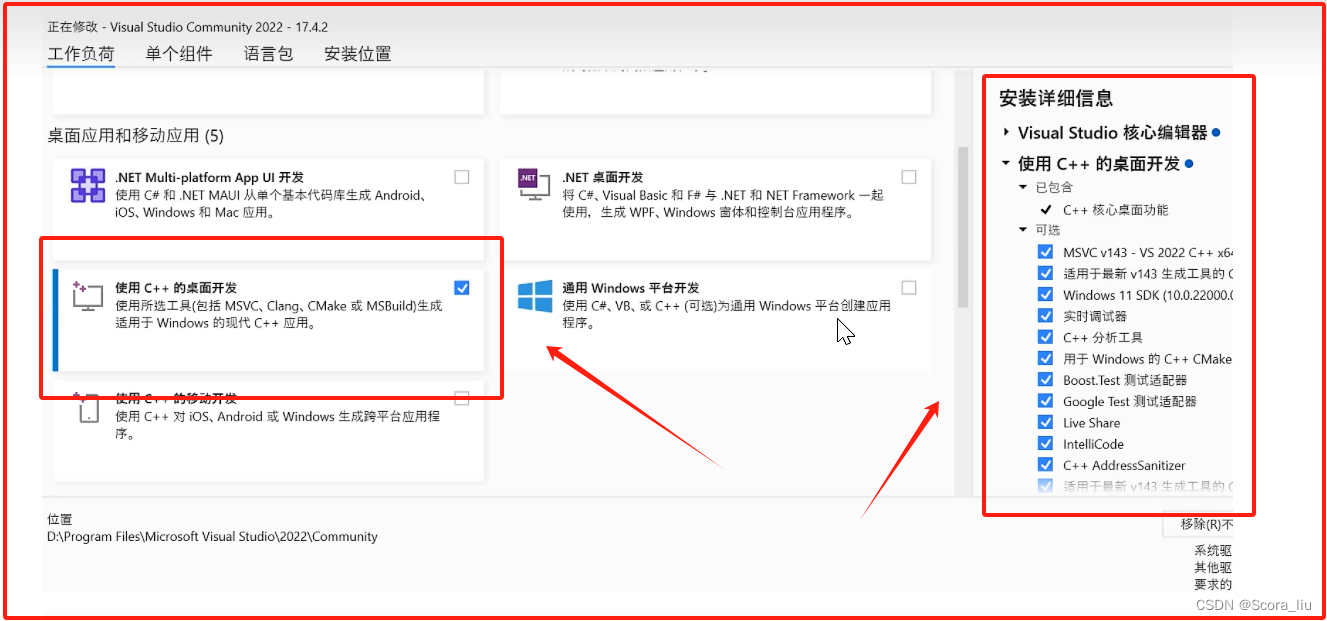Enable the .NET 桌面开发 workload checkbox
This screenshot has width=1327, height=621.
tap(908, 177)
